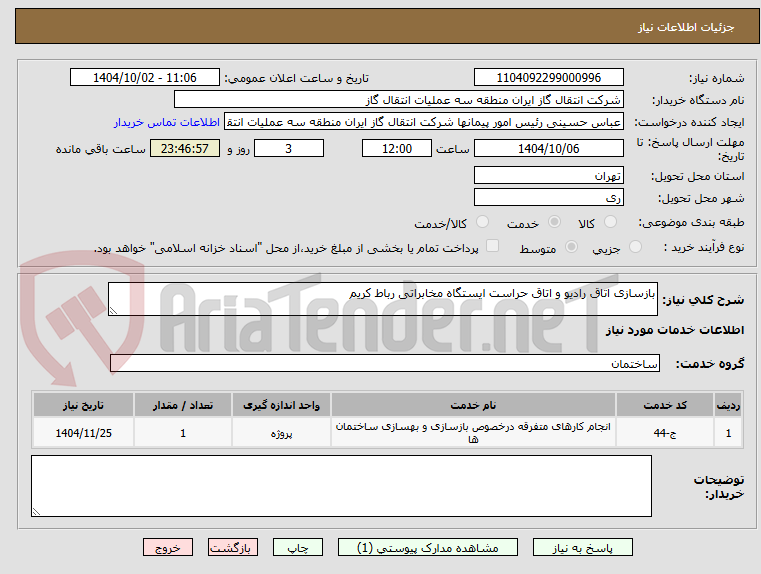Screen dimensions: 761x574
Task: Click the ساعت باقی مانده label
Action: pos(100,149)
